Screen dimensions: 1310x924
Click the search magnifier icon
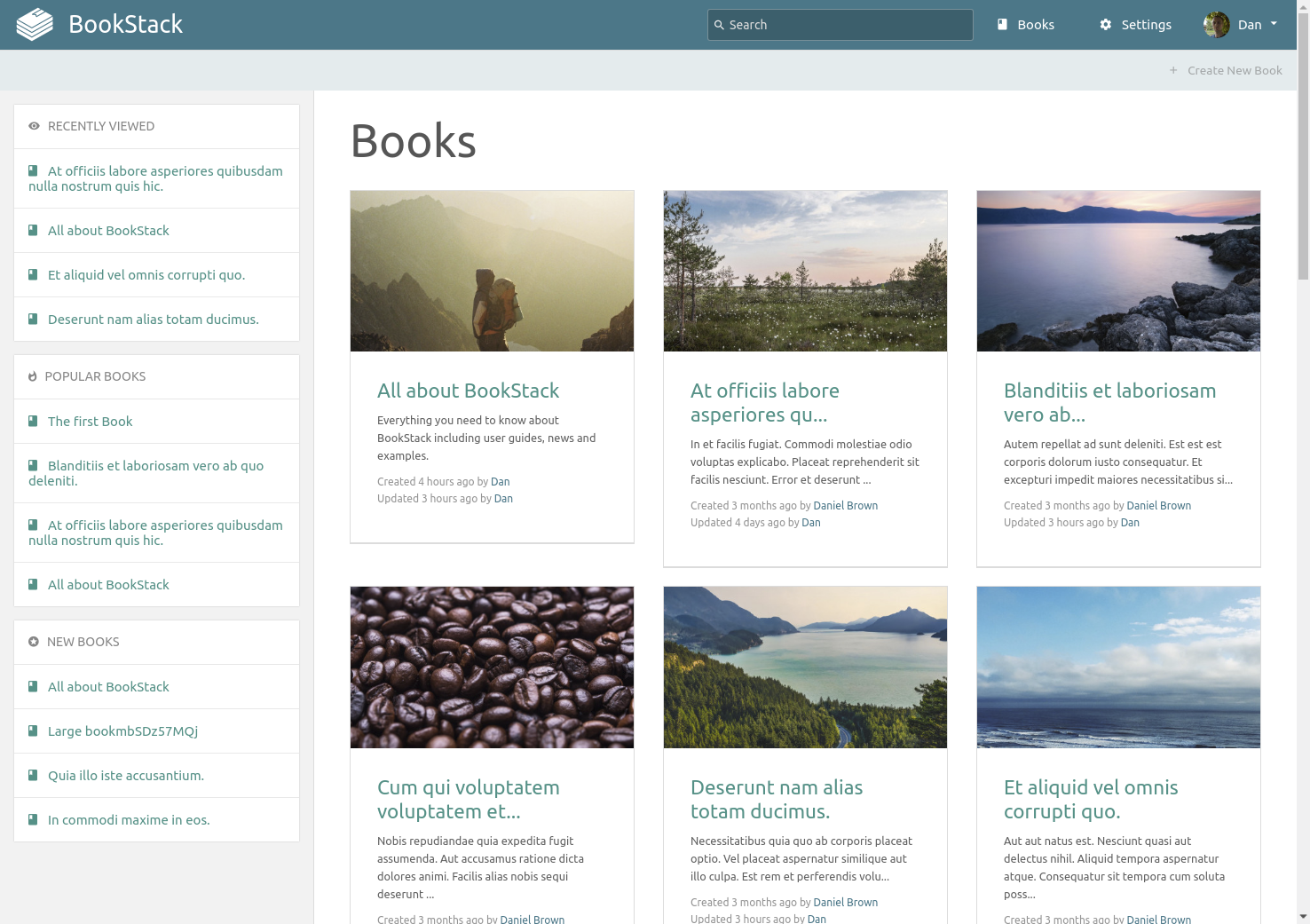click(x=720, y=25)
